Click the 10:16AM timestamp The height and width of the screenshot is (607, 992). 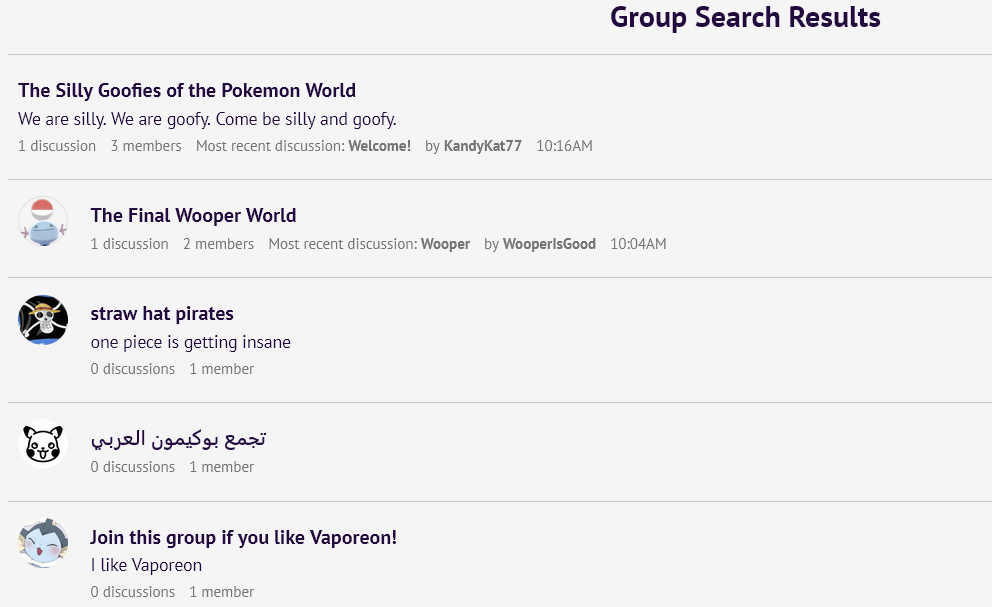point(564,146)
